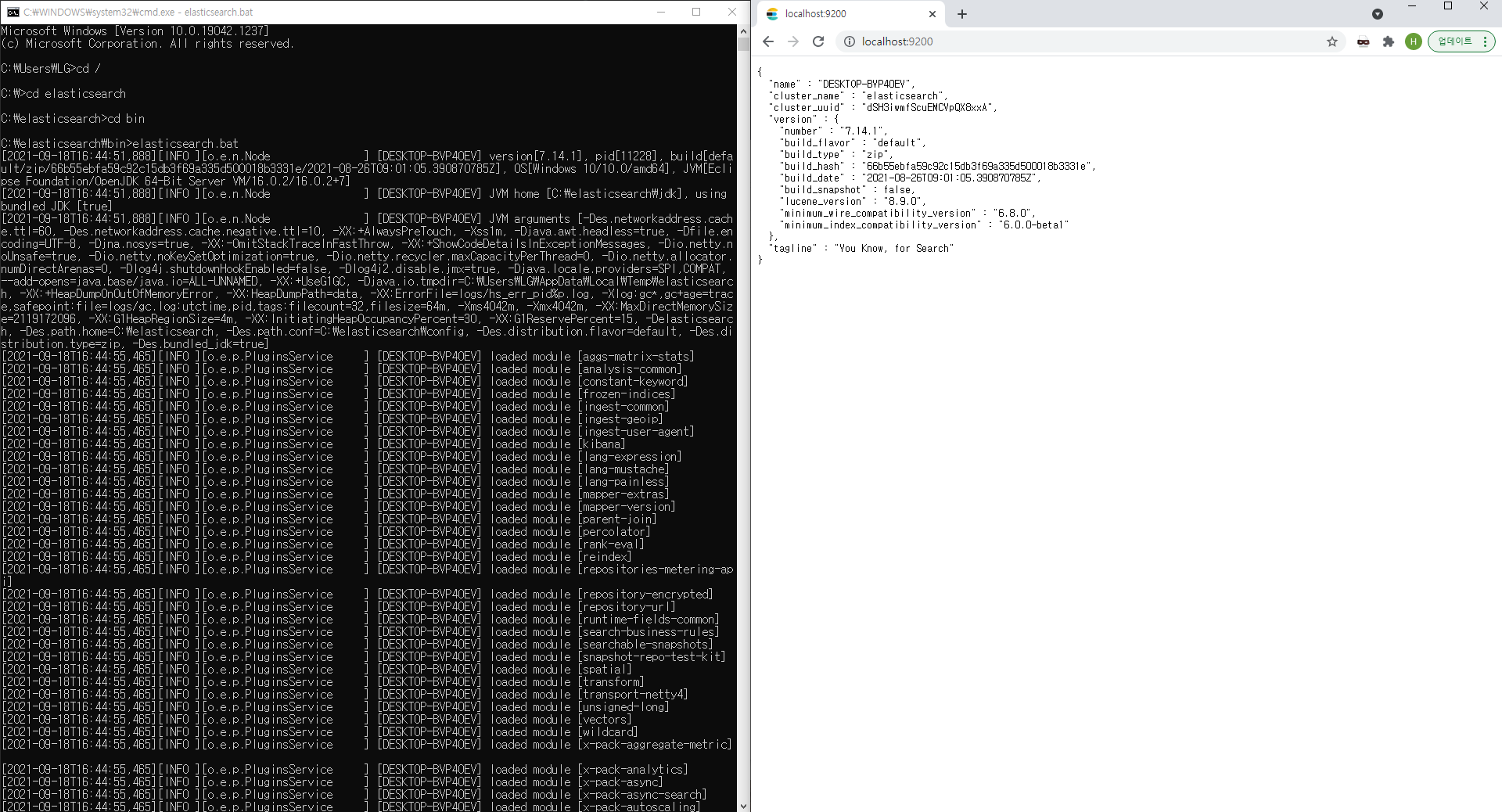The width and height of the screenshot is (1502, 812).
Task: Open the tab search dropdown in Chrome
Action: click(1378, 14)
